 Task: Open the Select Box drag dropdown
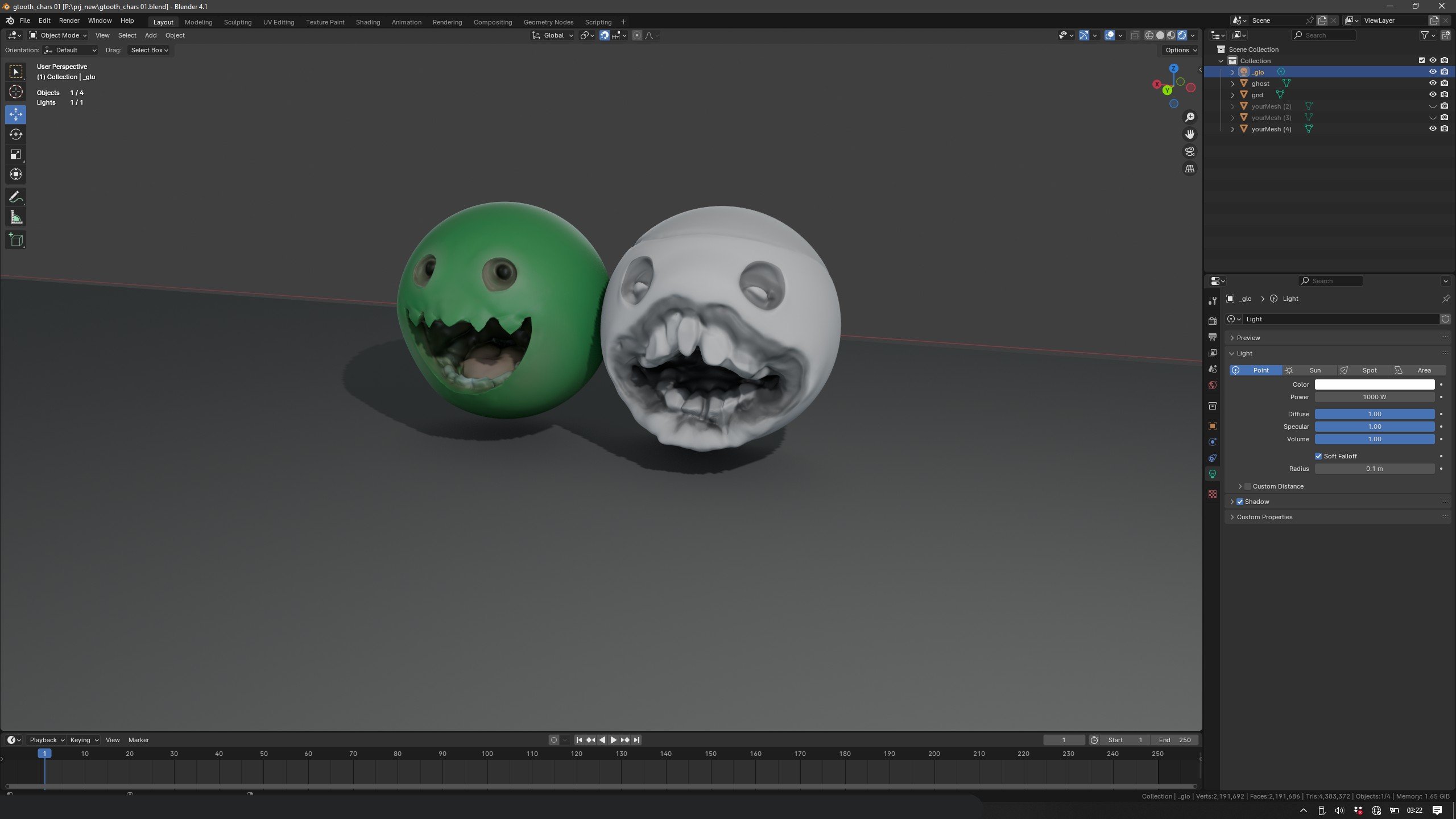pyautogui.click(x=150, y=50)
